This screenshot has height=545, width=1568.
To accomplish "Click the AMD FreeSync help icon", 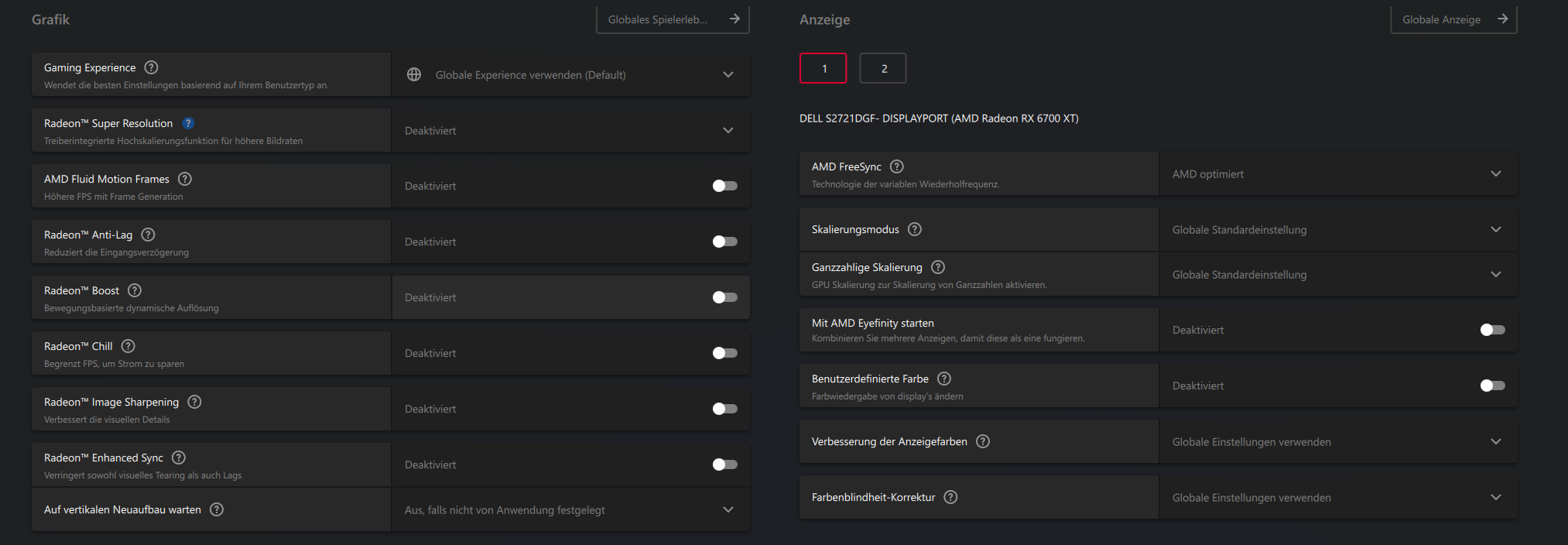I will click(897, 166).
